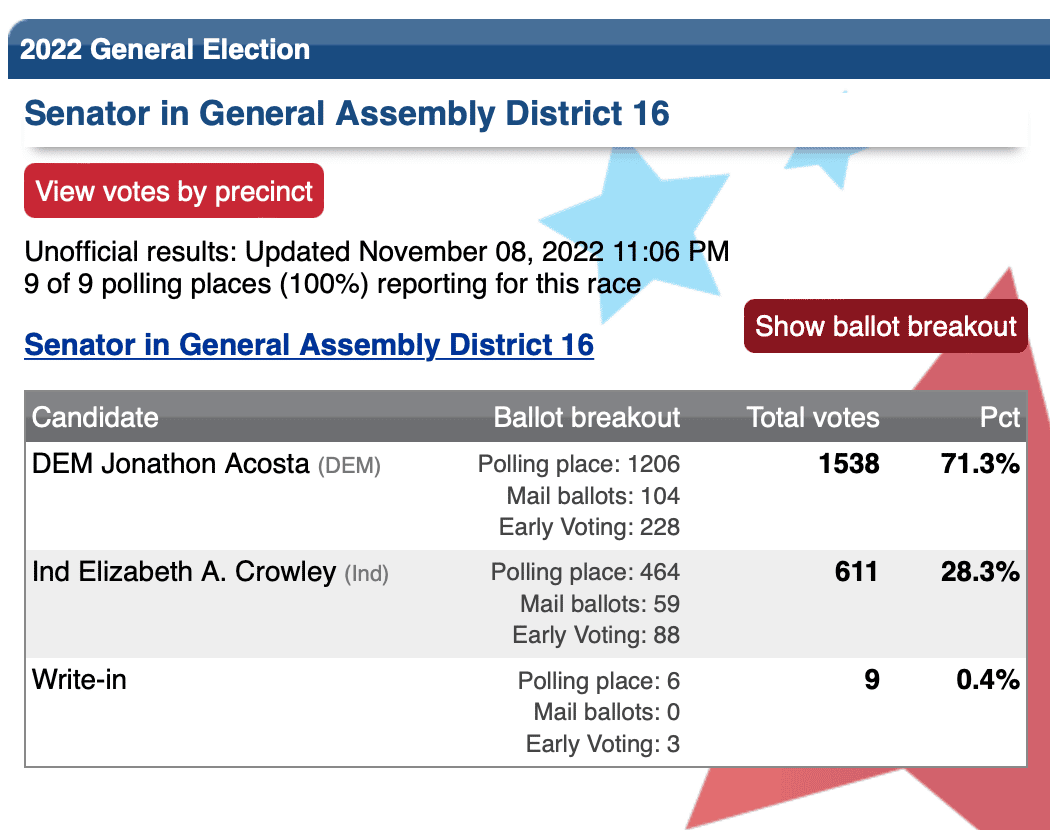The image size is (1050, 830).
Task: Select the DEM Jonathon Acosta candidate row
Action: pyautogui.click(x=526, y=496)
